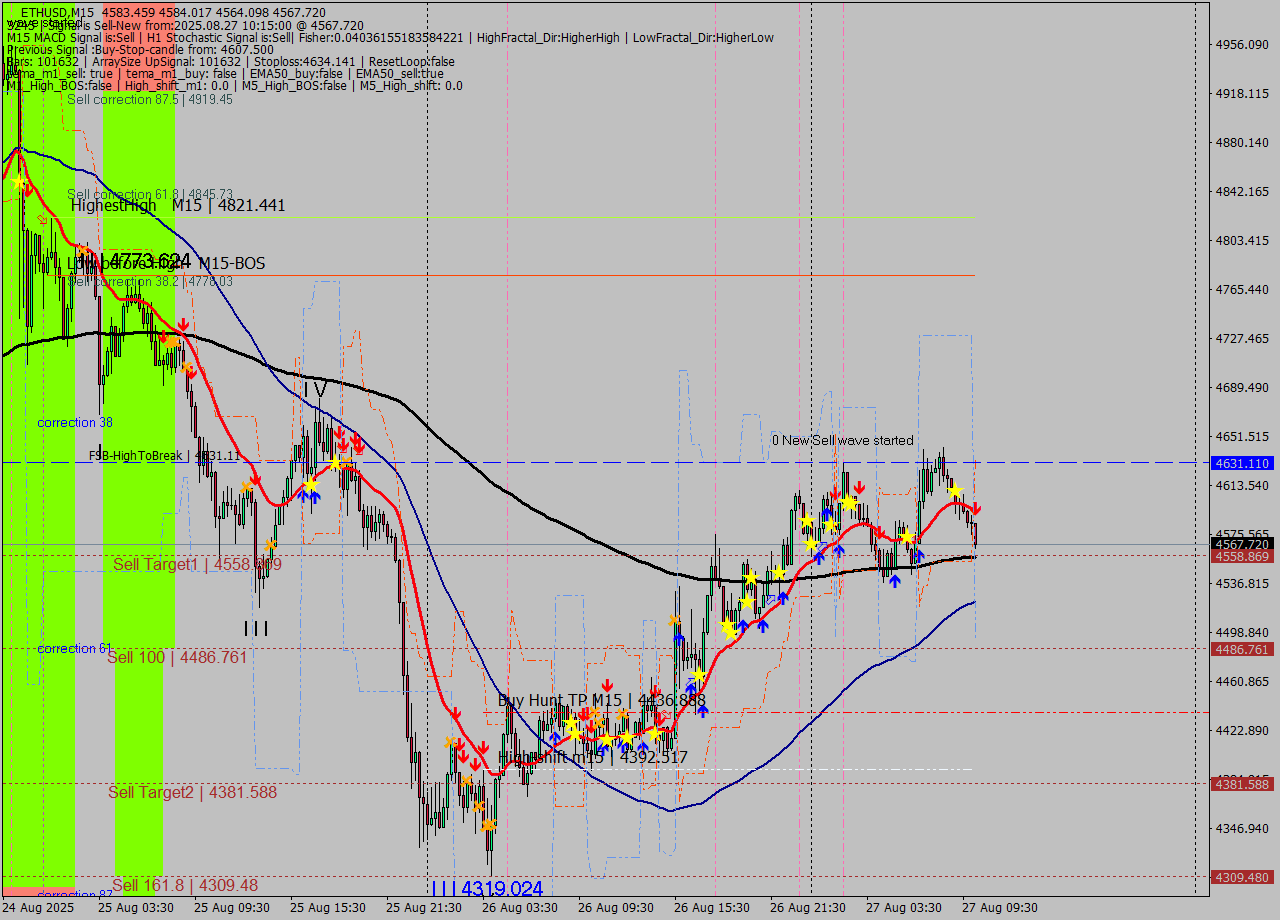Select the Sell Target2 4381.588 label
1280x920 pixels.
193,793
